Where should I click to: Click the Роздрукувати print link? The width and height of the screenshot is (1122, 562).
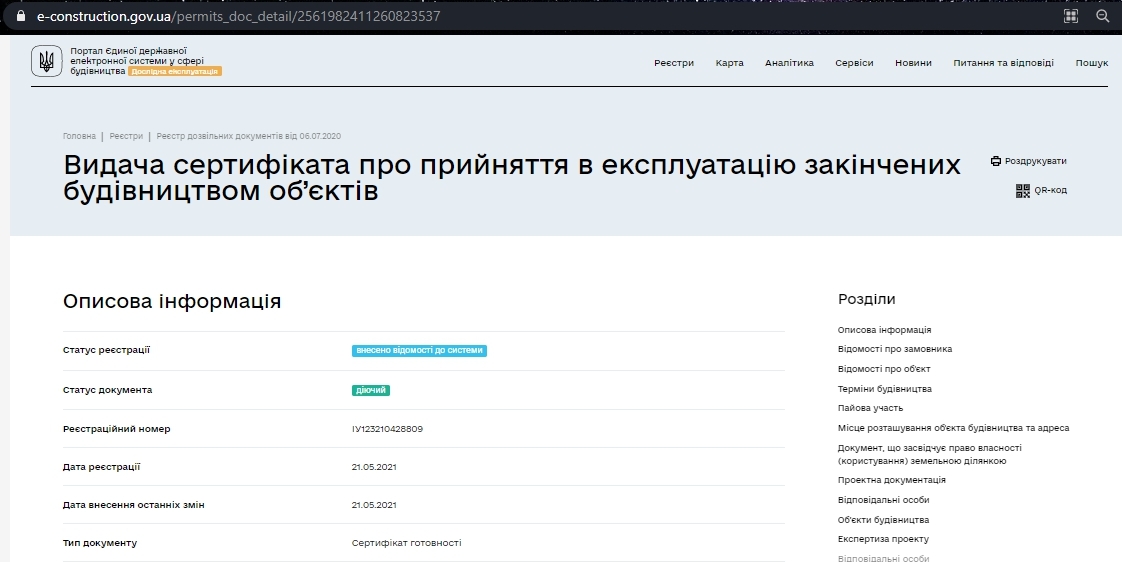tap(1035, 161)
